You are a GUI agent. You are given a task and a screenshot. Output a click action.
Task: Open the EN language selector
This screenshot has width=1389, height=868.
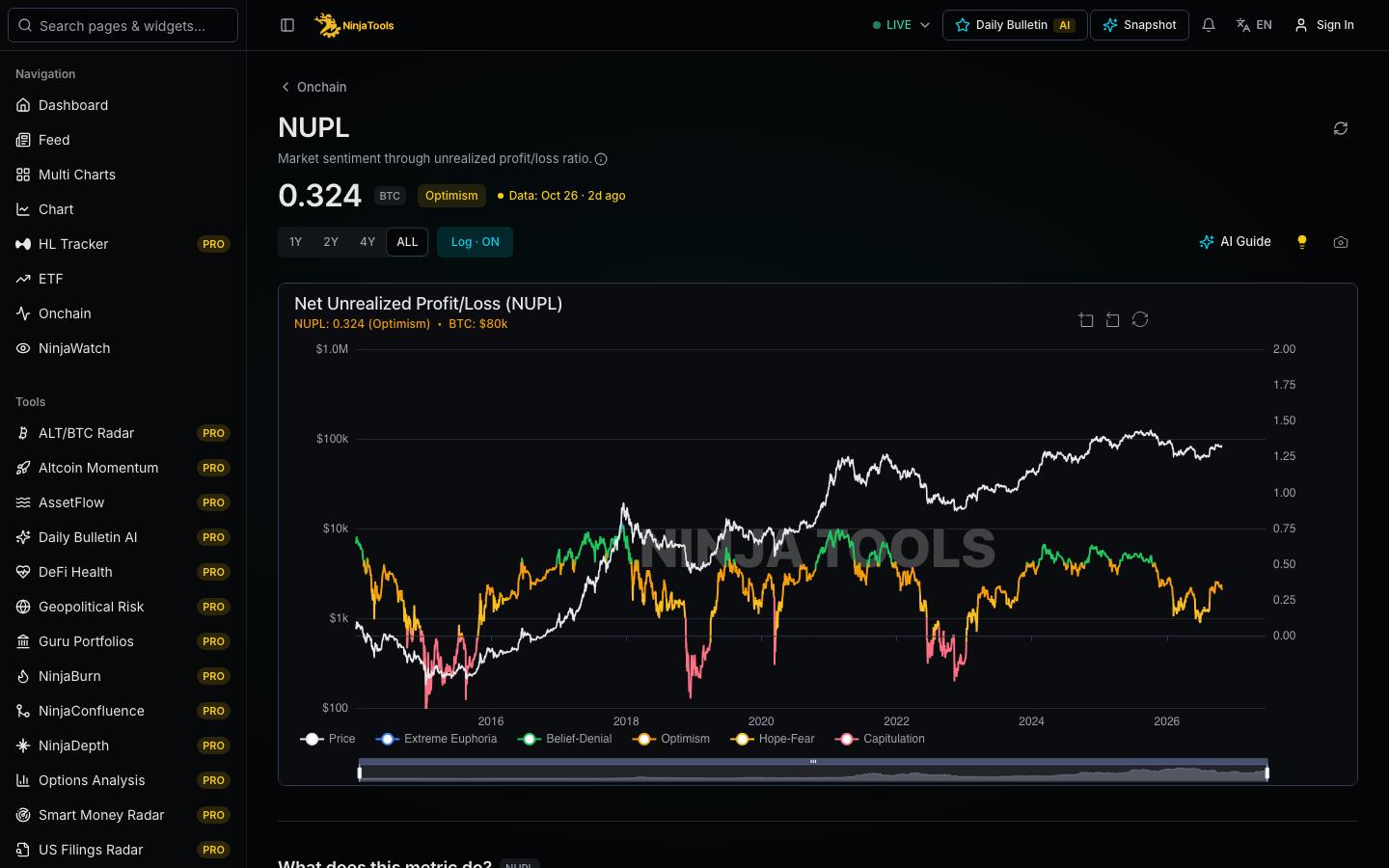tap(1254, 25)
